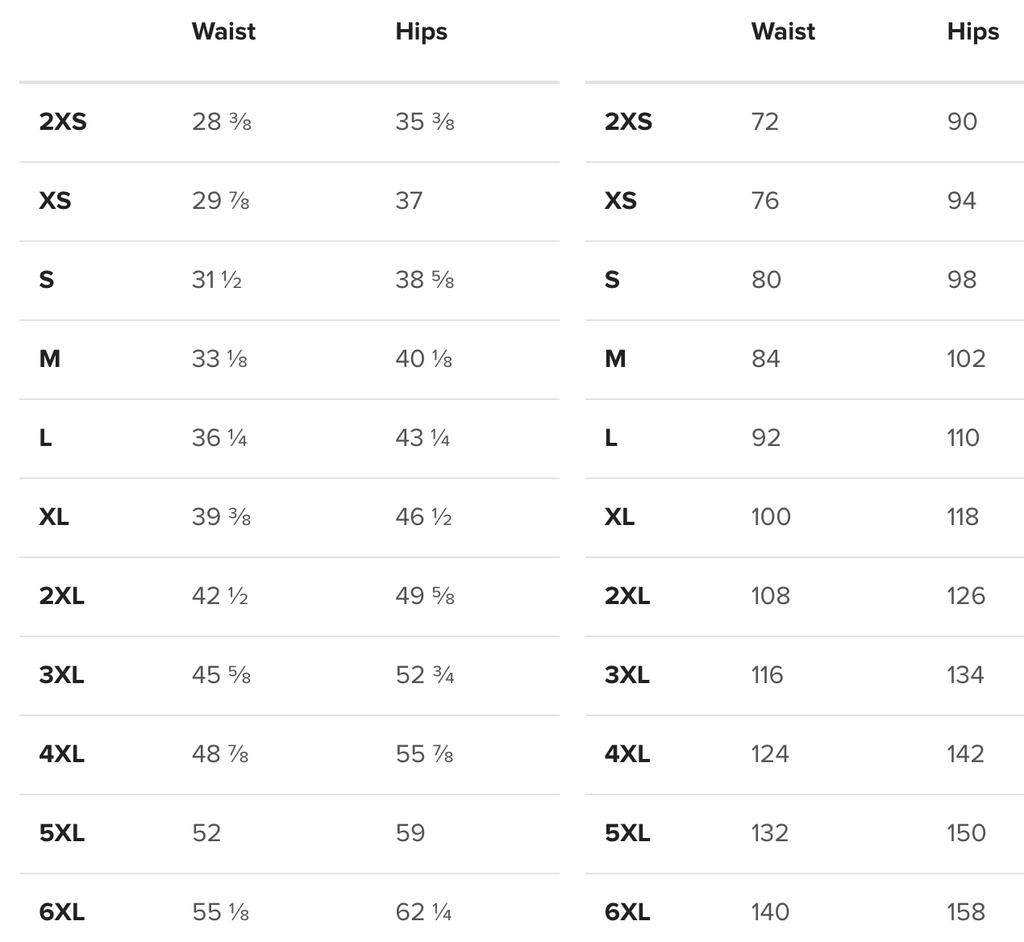Select the M waist value 33 ⅛
The width and height of the screenshot is (1024, 942).
(220, 359)
